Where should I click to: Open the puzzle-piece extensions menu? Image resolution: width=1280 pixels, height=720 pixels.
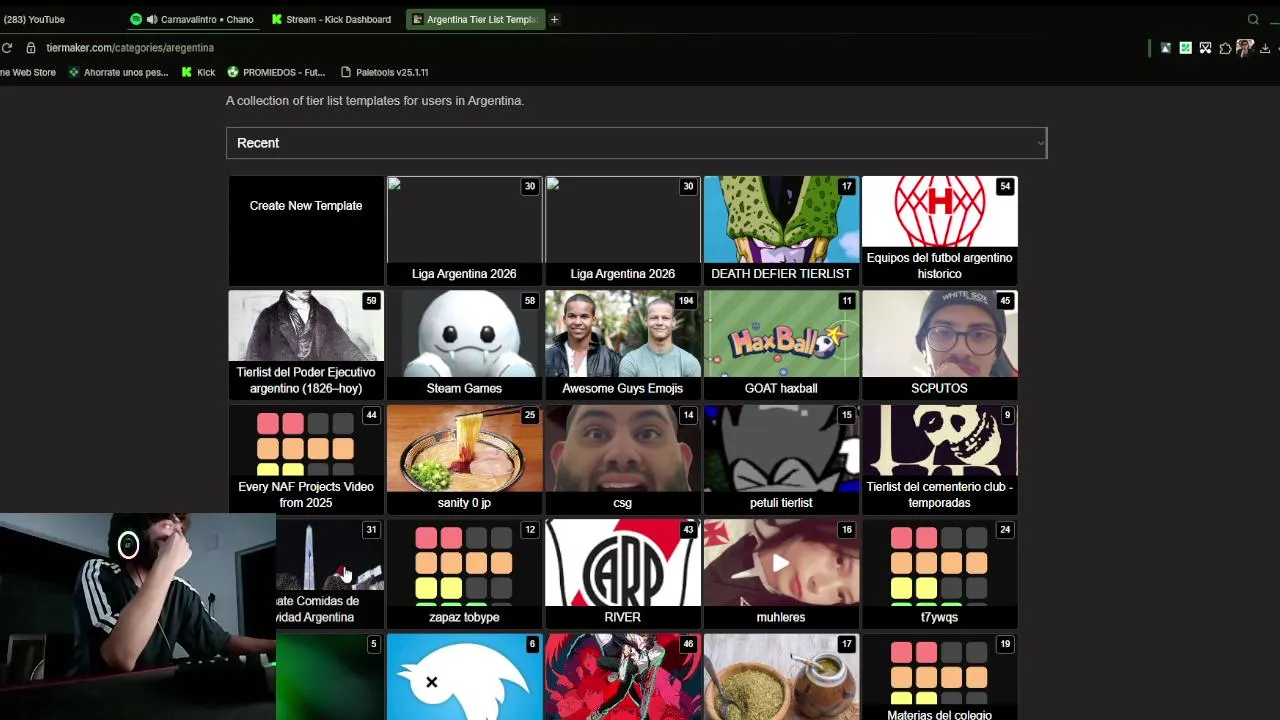pyautogui.click(x=1225, y=47)
